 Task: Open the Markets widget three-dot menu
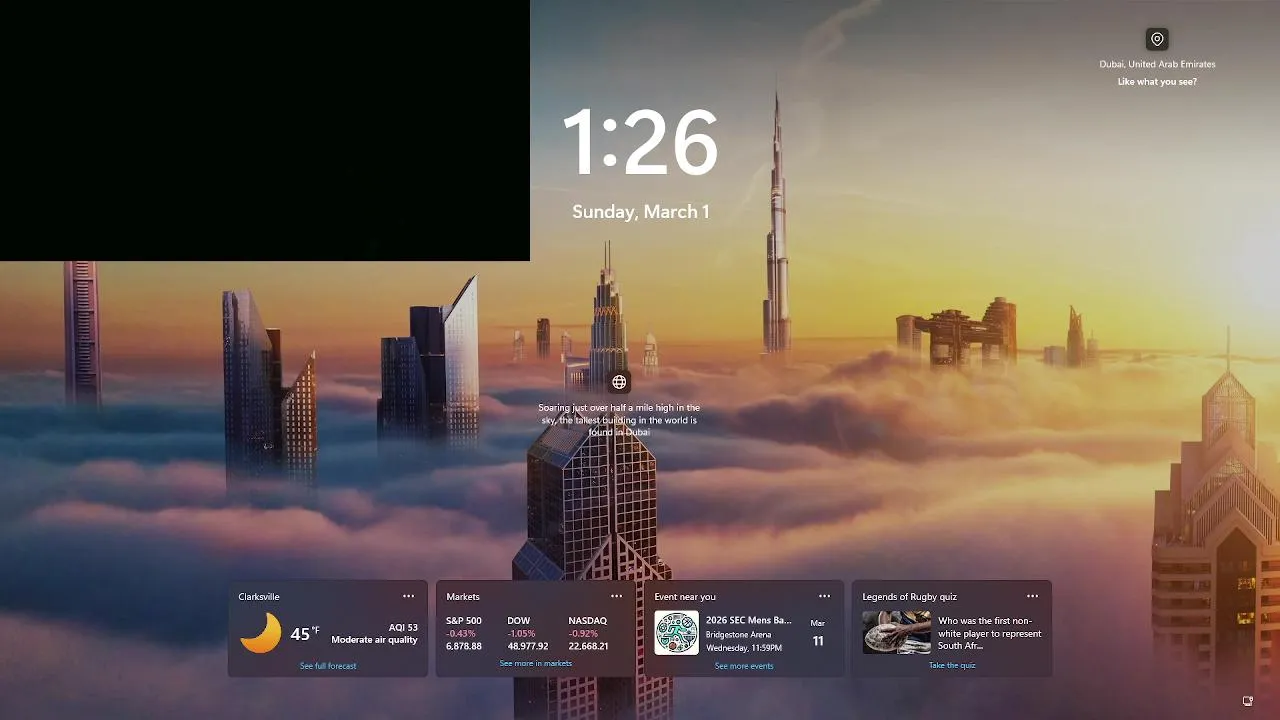click(x=616, y=596)
